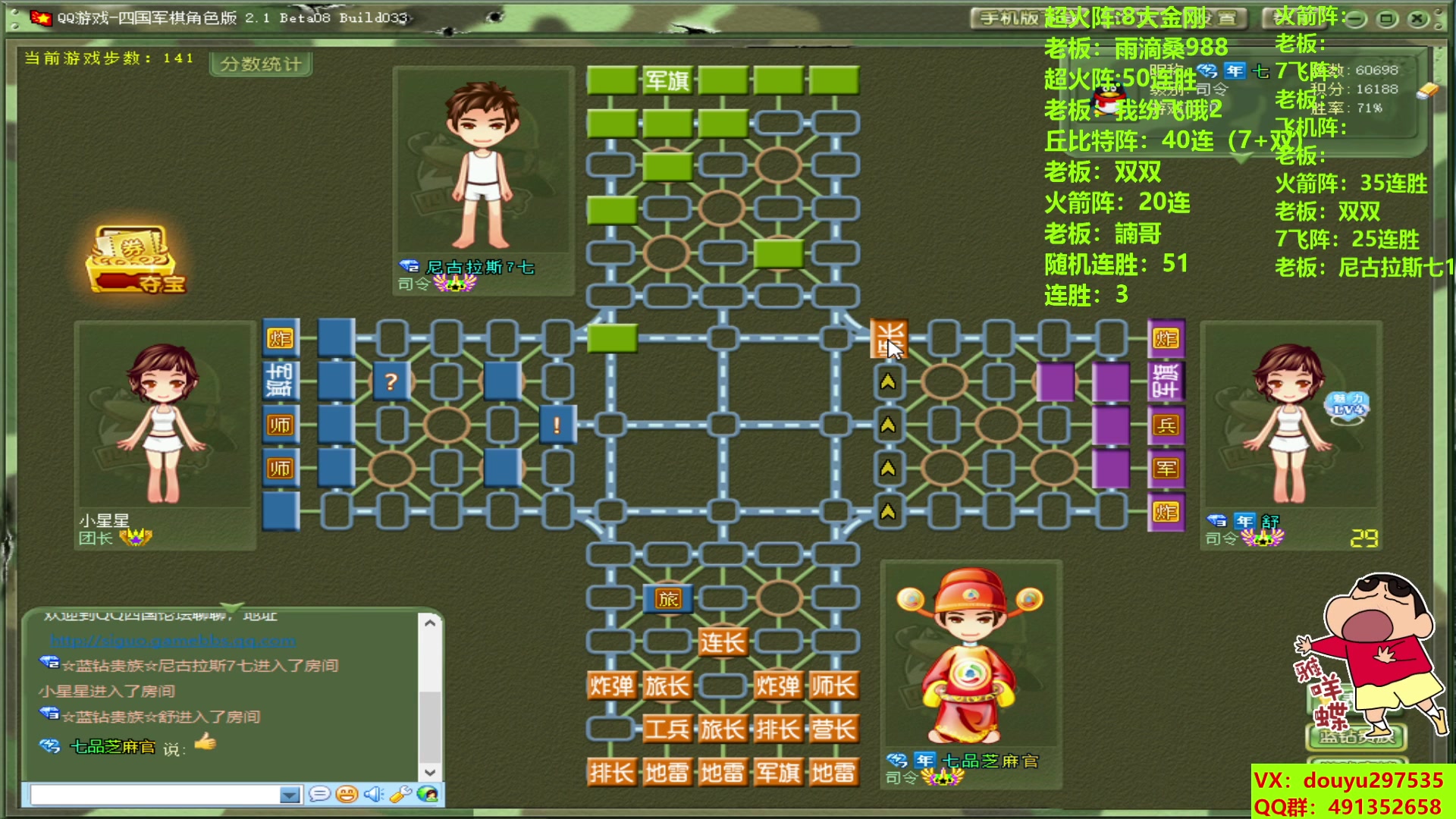Open the emoji smiley picker
This screenshot has width=1456, height=819.
[347, 794]
